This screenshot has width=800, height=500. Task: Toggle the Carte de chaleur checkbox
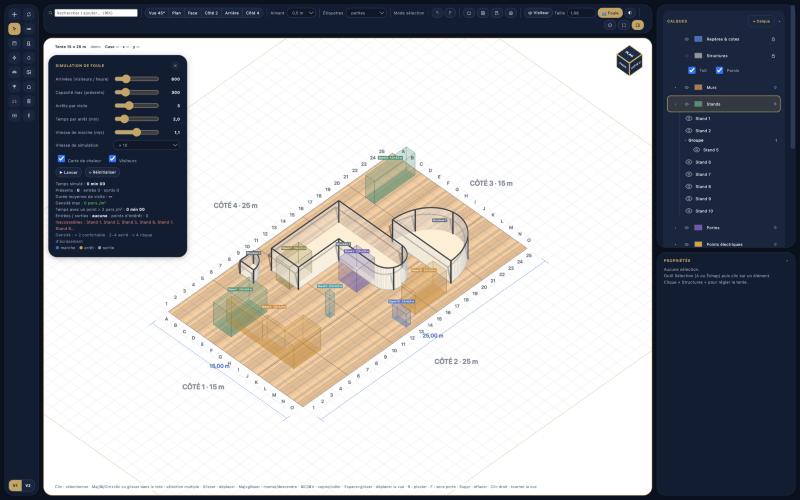click(x=61, y=159)
